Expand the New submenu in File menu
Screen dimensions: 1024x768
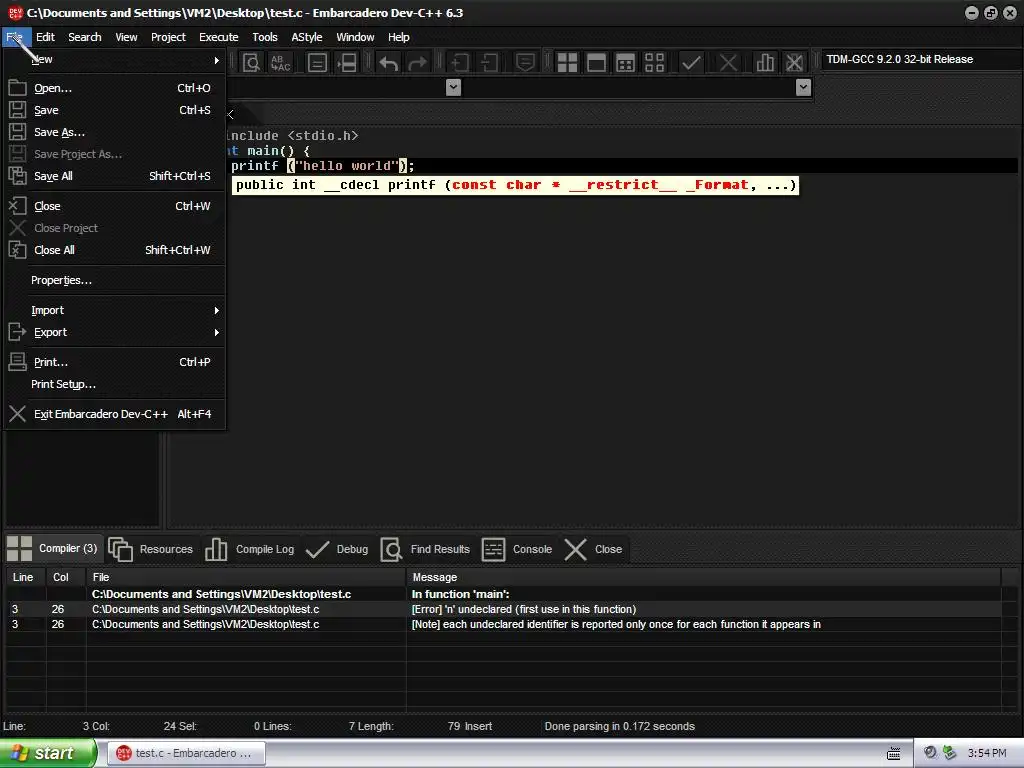(x=115, y=59)
